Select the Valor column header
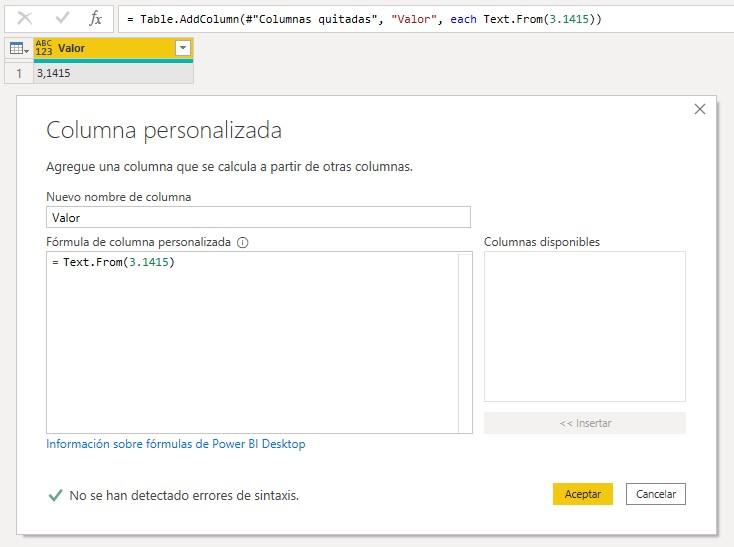The image size is (734, 547). tap(113, 48)
